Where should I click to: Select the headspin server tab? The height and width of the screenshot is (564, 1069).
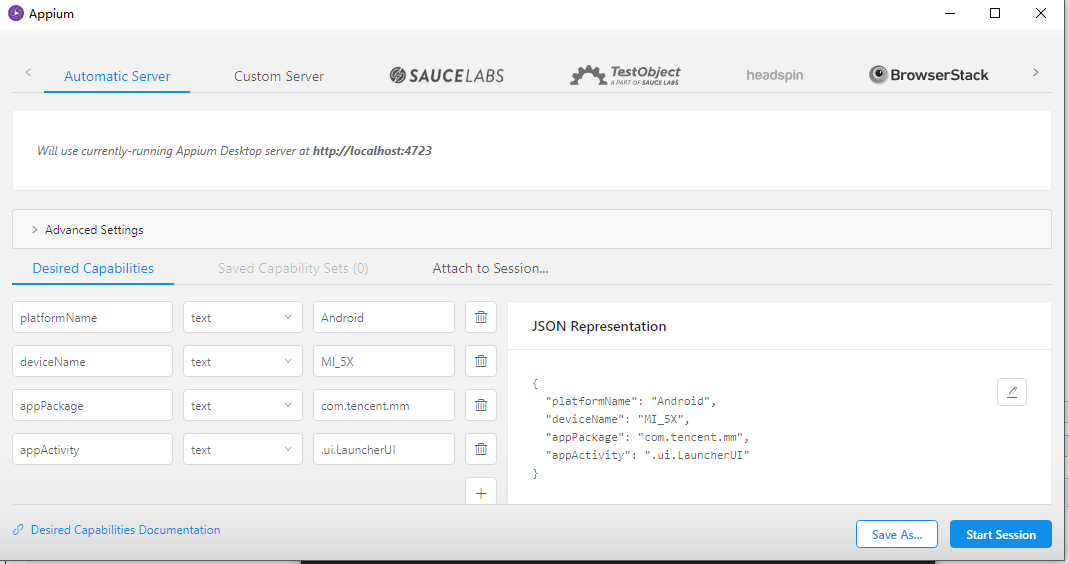[x=774, y=75]
